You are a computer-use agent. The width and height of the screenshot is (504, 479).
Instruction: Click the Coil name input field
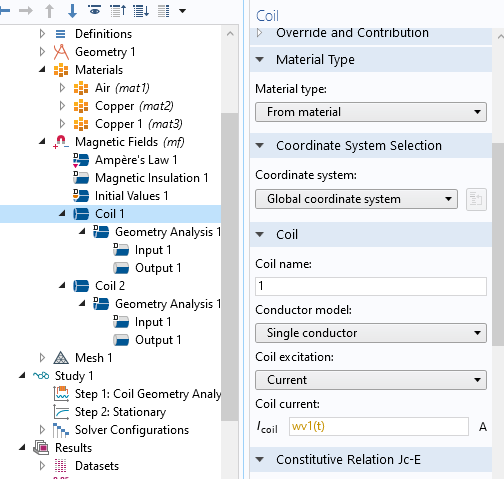371,286
